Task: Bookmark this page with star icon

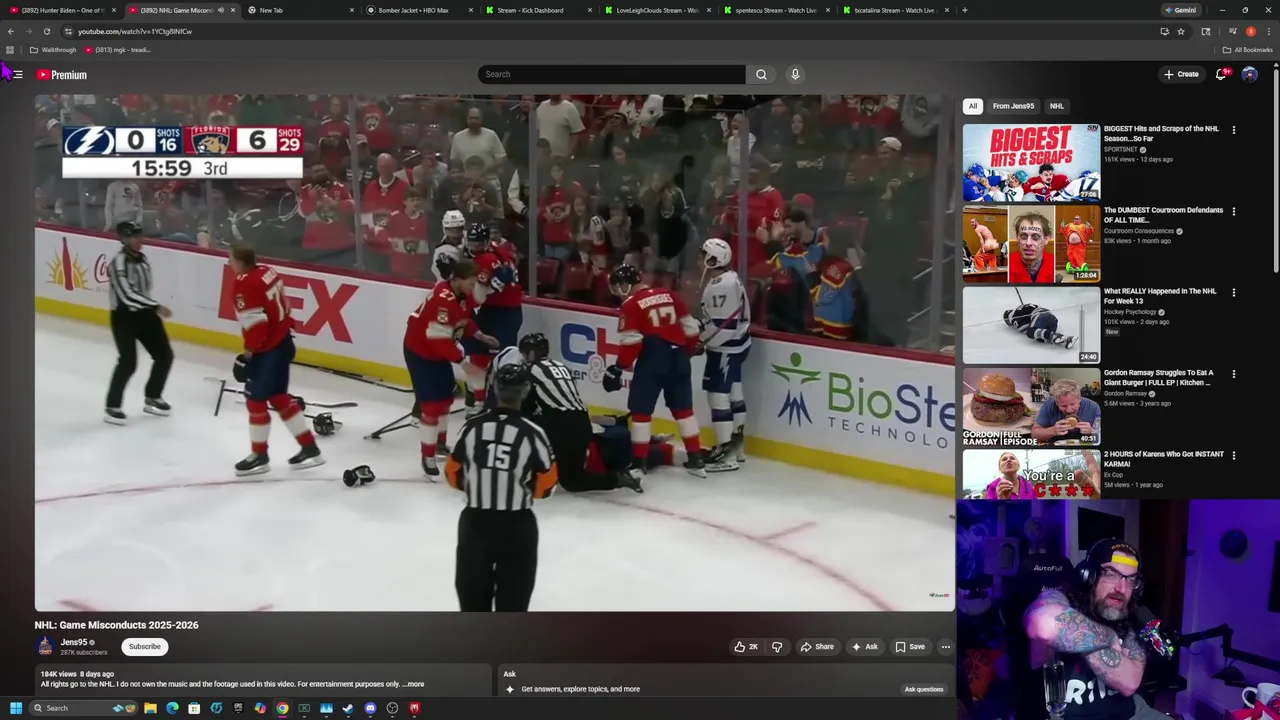Action: (x=1181, y=31)
